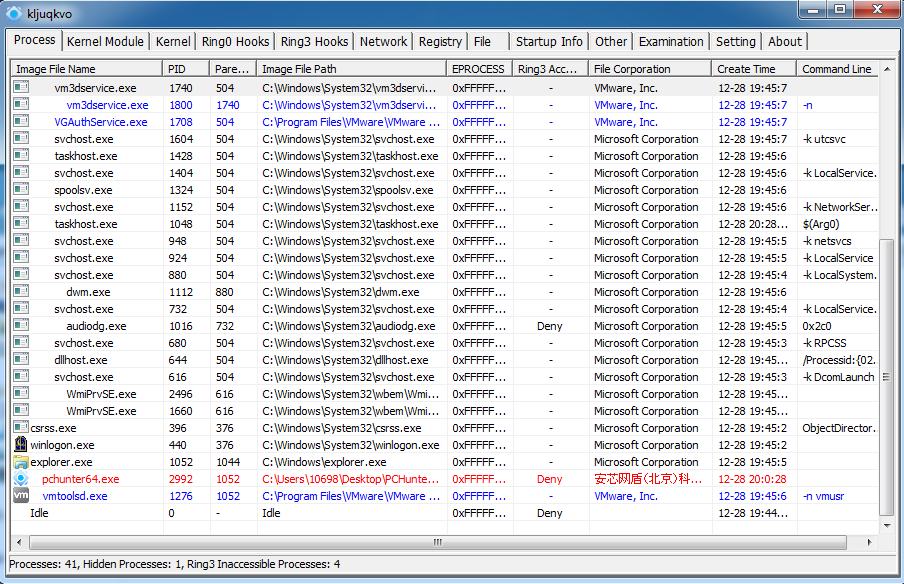This screenshot has width=904, height=584.
Task: Click the icon in the PID 948 svchost.exe row
Action: point(21,240)
